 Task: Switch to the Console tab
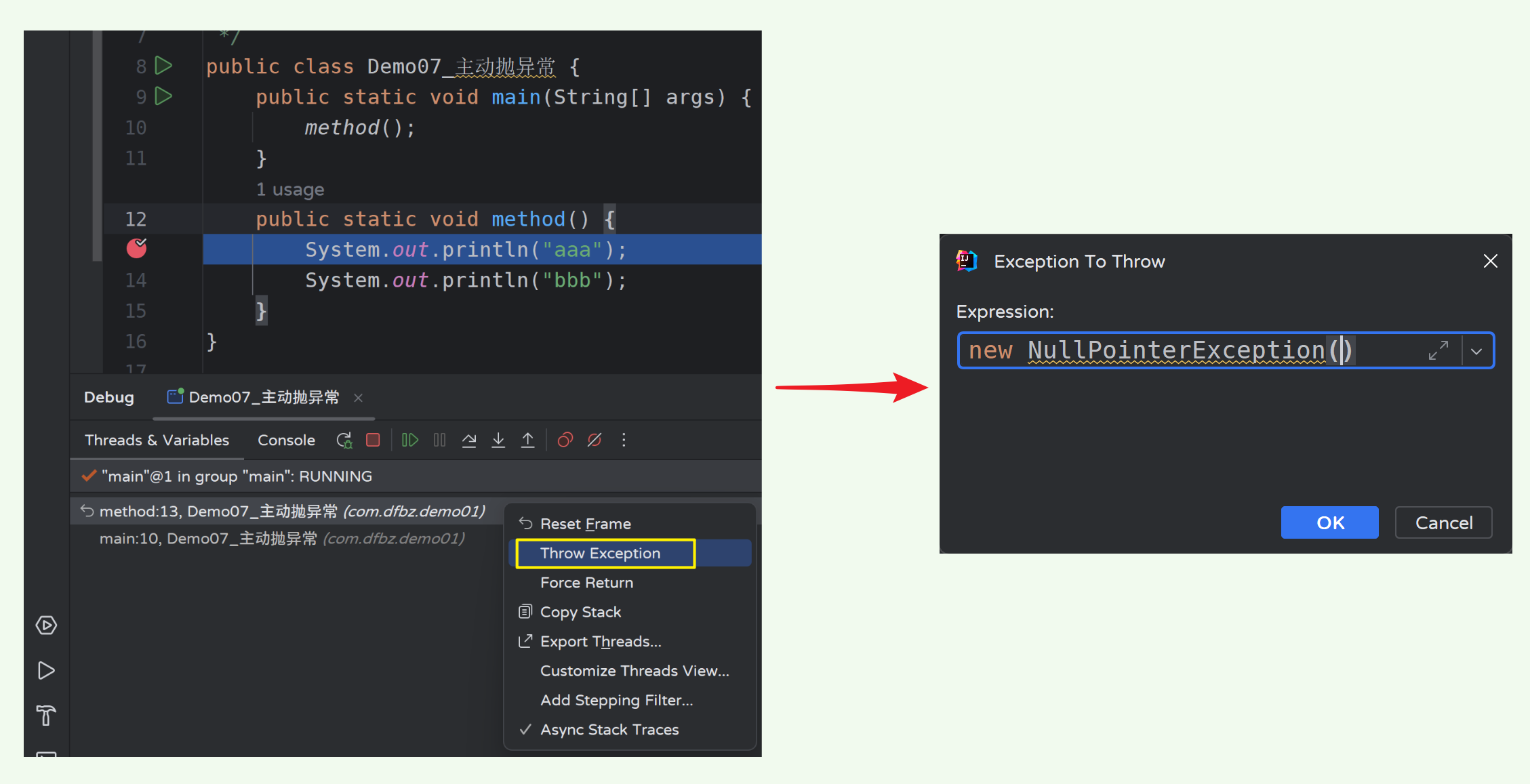point(286,440)
